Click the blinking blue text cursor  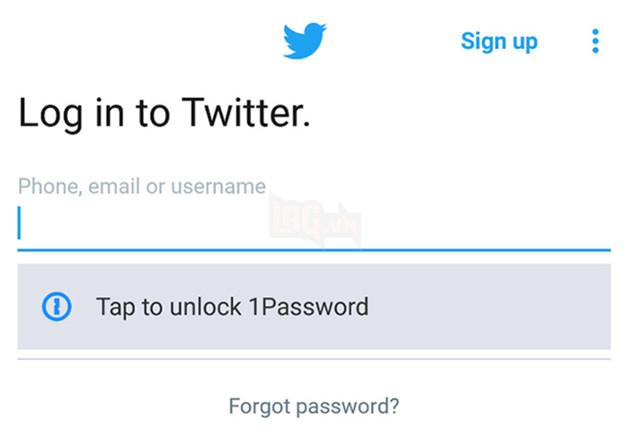click(x=19, y=223)
